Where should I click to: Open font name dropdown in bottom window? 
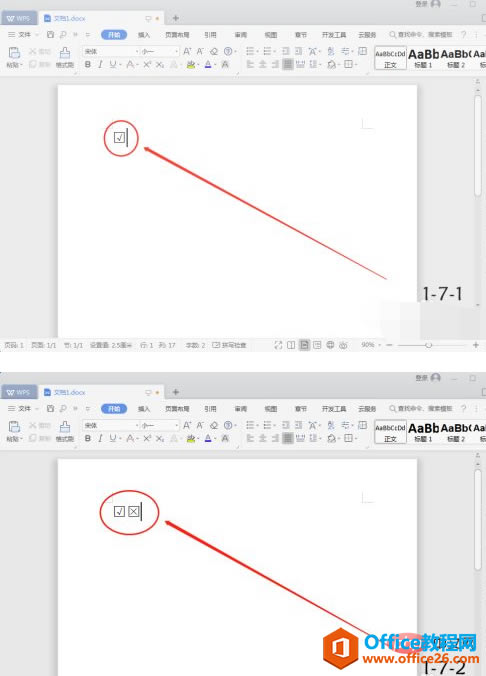tap(137, 426)
